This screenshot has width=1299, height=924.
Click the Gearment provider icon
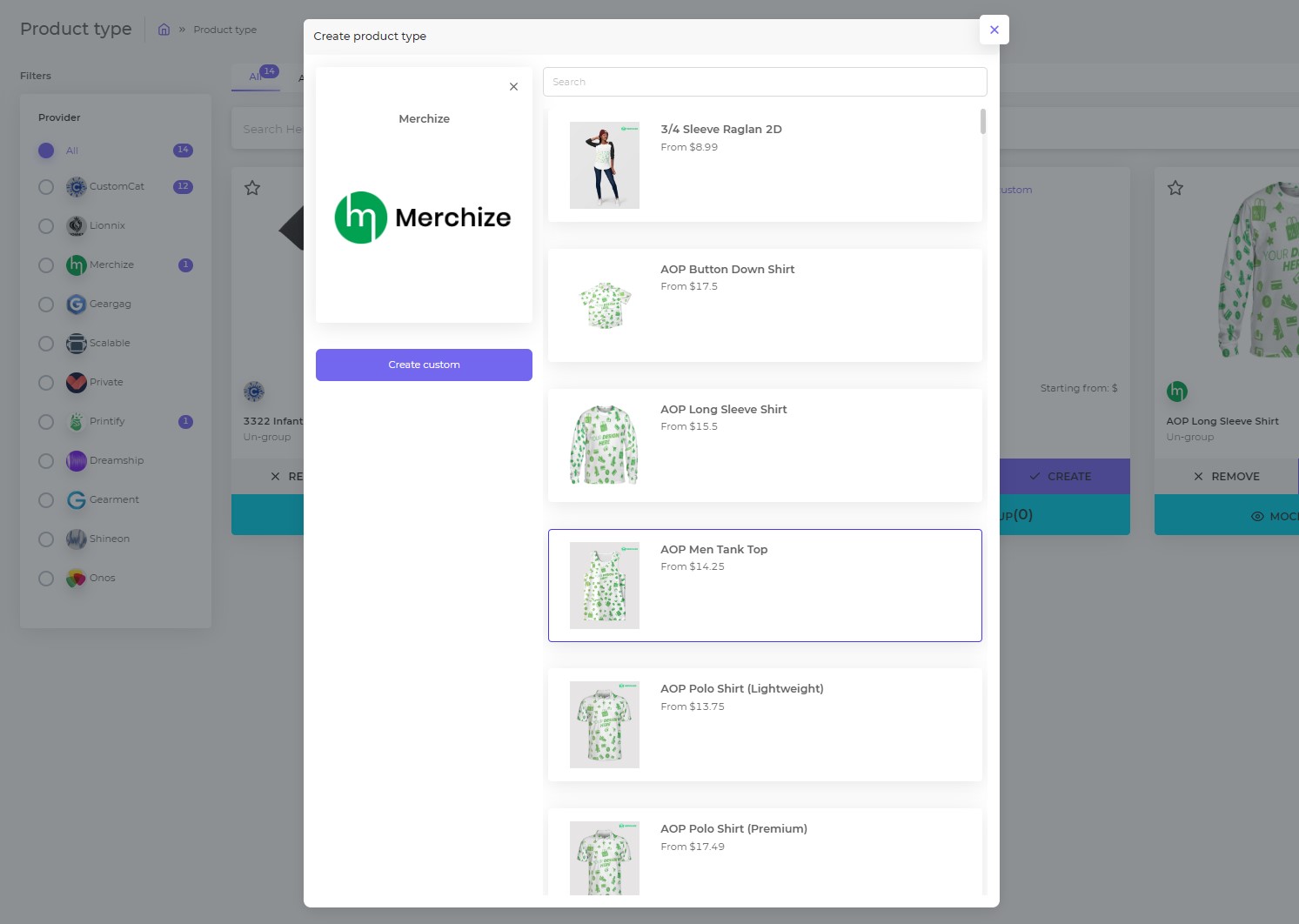pos(77,500)
